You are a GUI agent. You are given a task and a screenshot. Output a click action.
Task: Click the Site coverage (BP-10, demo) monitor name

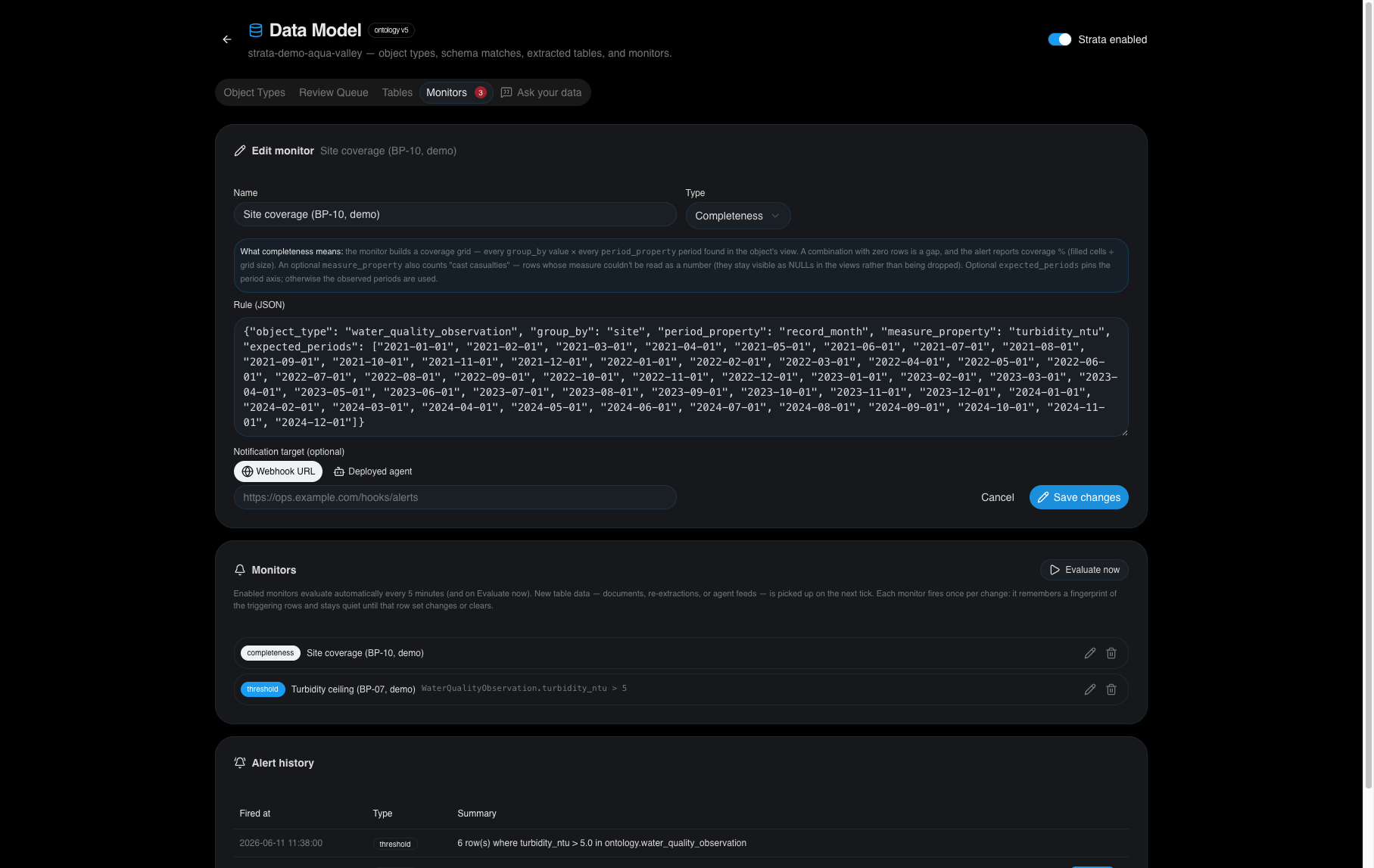365,653
